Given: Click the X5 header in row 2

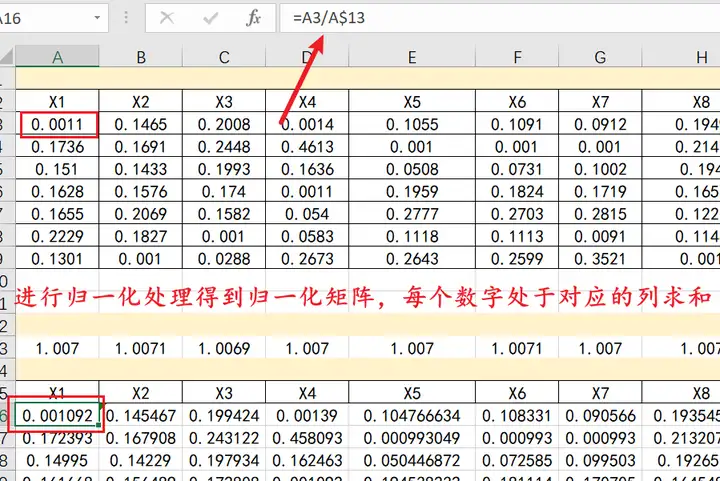Looking at the screenshot, I should [x=412, y=101].
